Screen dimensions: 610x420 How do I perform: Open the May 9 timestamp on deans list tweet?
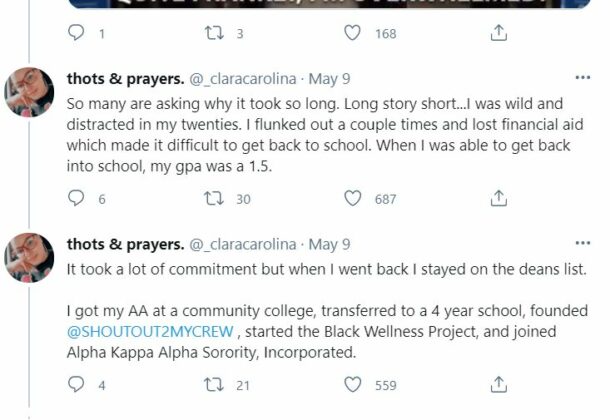point(330,244)
